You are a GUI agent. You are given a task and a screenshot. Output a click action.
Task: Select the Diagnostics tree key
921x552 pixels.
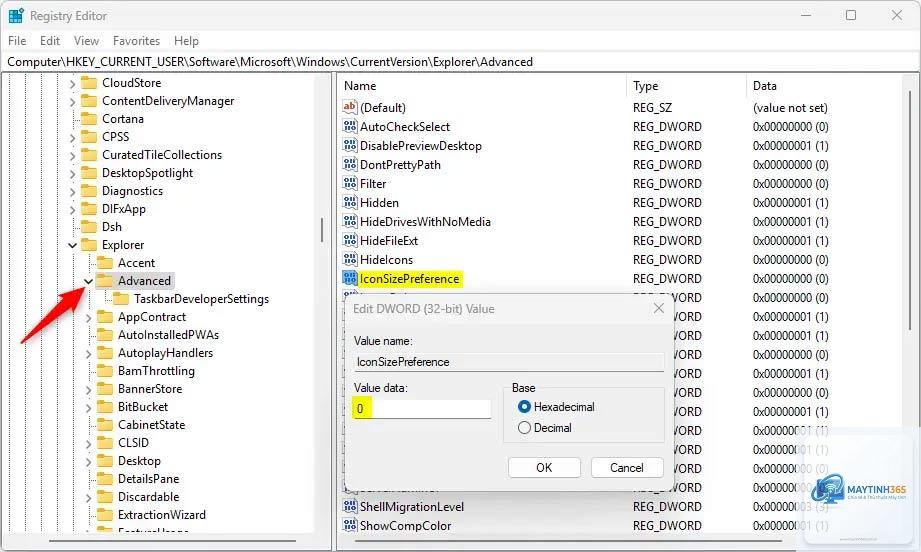tap(132, 191)
